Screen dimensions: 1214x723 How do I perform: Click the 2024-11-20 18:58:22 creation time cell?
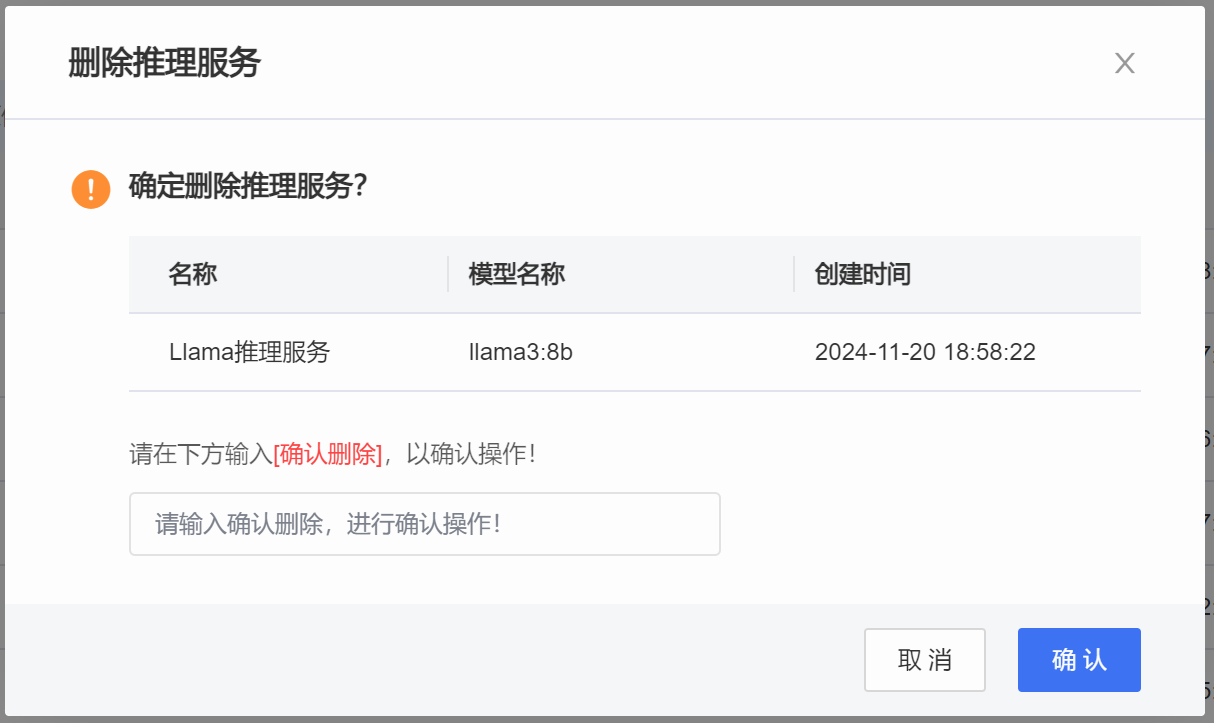click(x=925, y=352)
